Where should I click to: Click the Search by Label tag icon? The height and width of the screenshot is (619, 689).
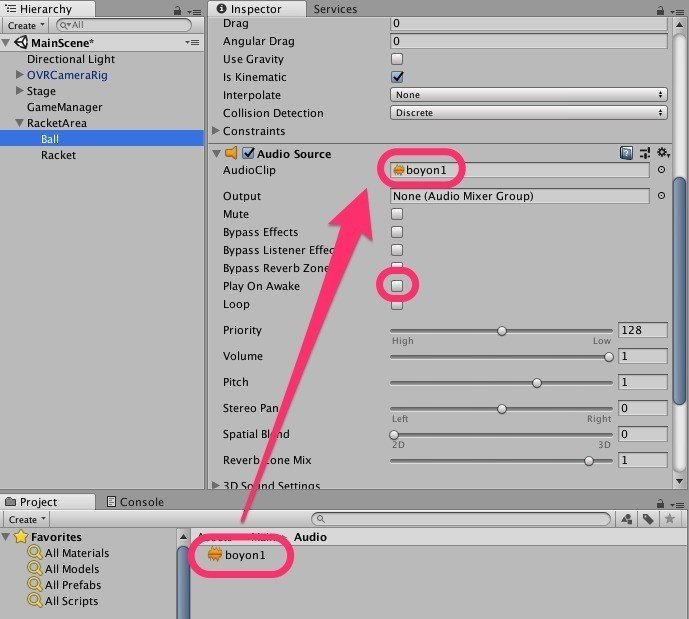[648, 519]
